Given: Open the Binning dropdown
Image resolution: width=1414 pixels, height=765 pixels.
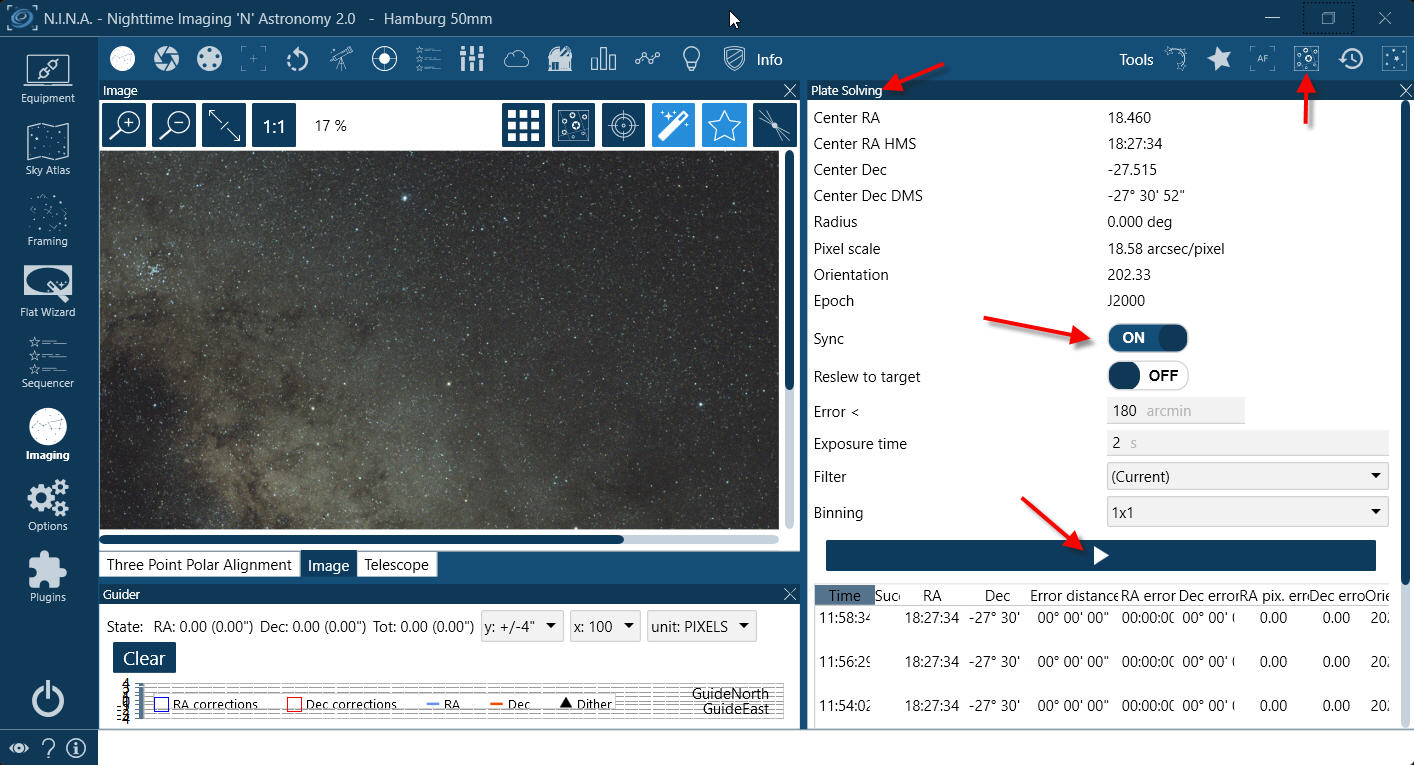Looking at the screenshot, I should click(1247, 513).
